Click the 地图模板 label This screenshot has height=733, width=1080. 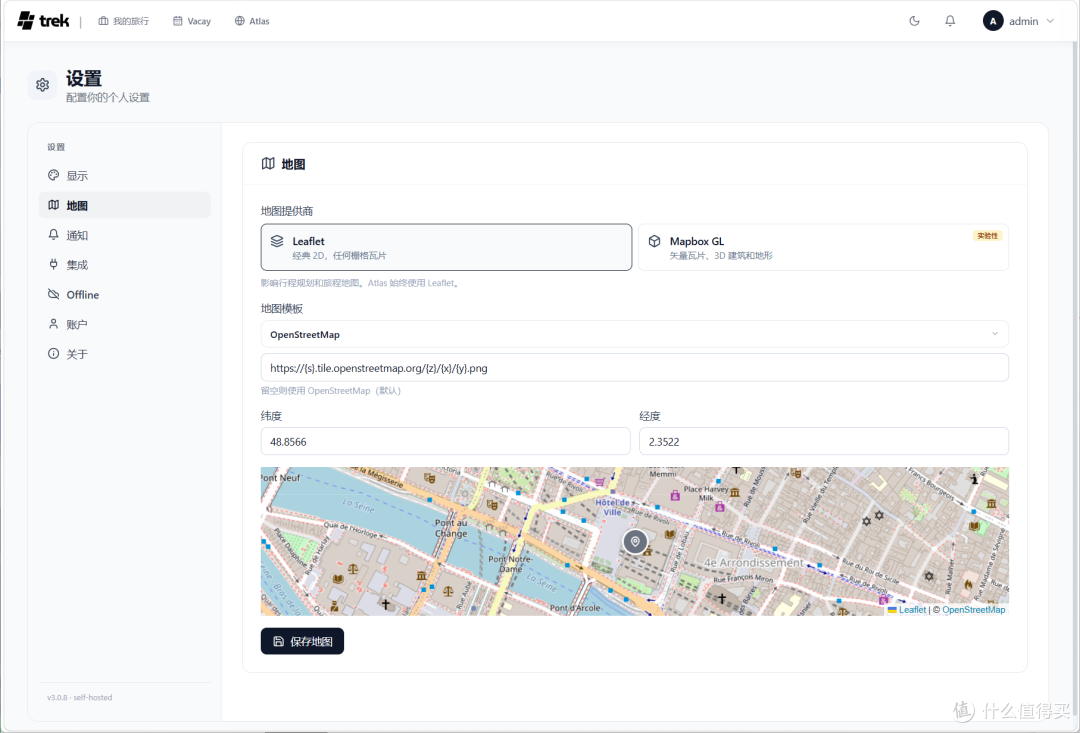pos(282,309)
